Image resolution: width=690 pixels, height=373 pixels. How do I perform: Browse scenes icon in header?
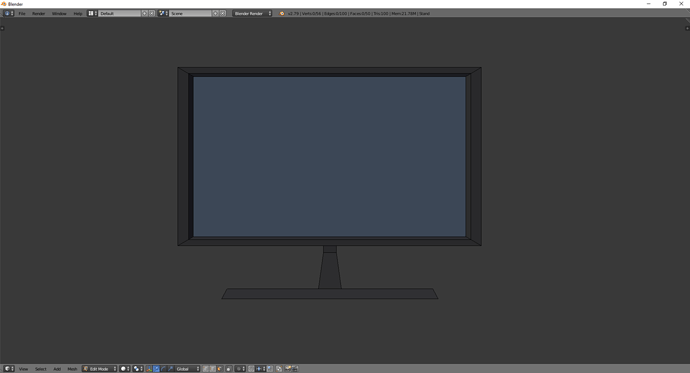tap(163, 13)
